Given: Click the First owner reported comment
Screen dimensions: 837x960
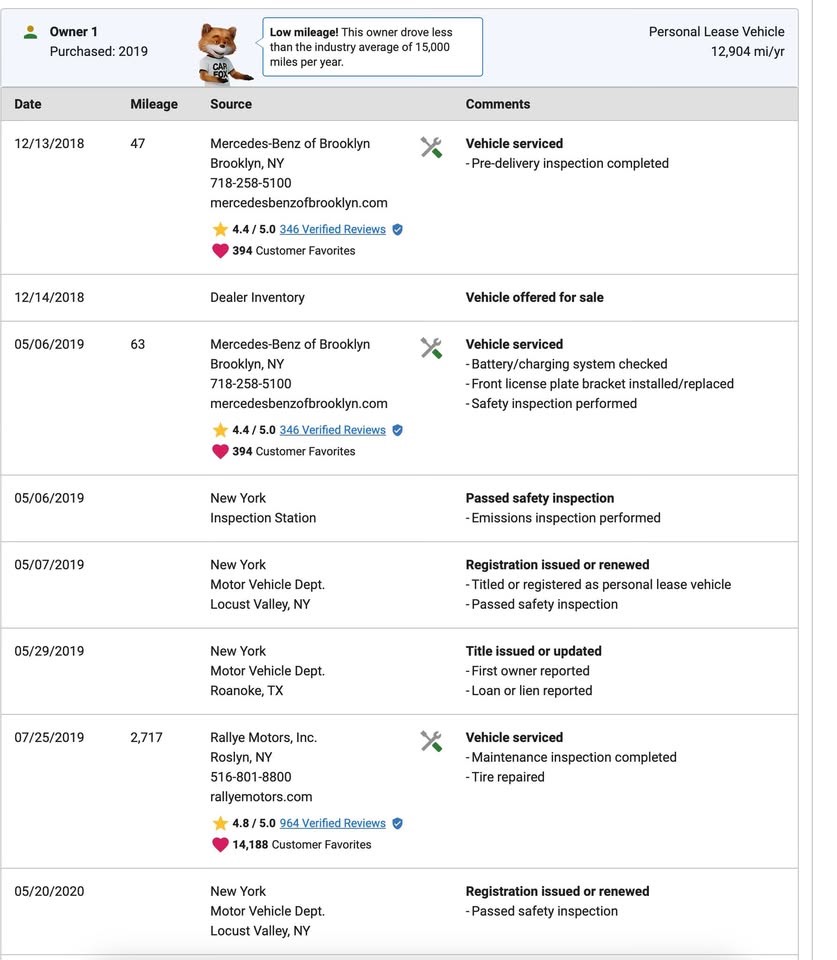Looking at the screenshot, I should 528,671.
